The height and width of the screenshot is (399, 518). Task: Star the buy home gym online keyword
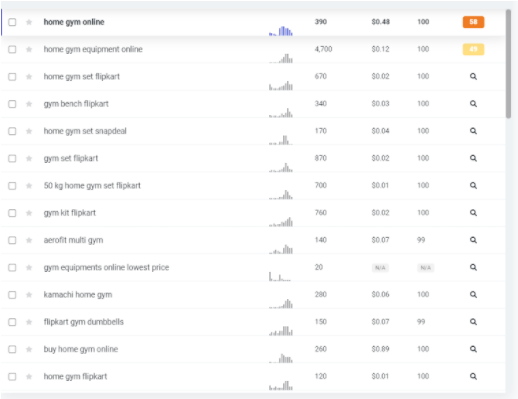pyautogui.click(x=29, y=349)
